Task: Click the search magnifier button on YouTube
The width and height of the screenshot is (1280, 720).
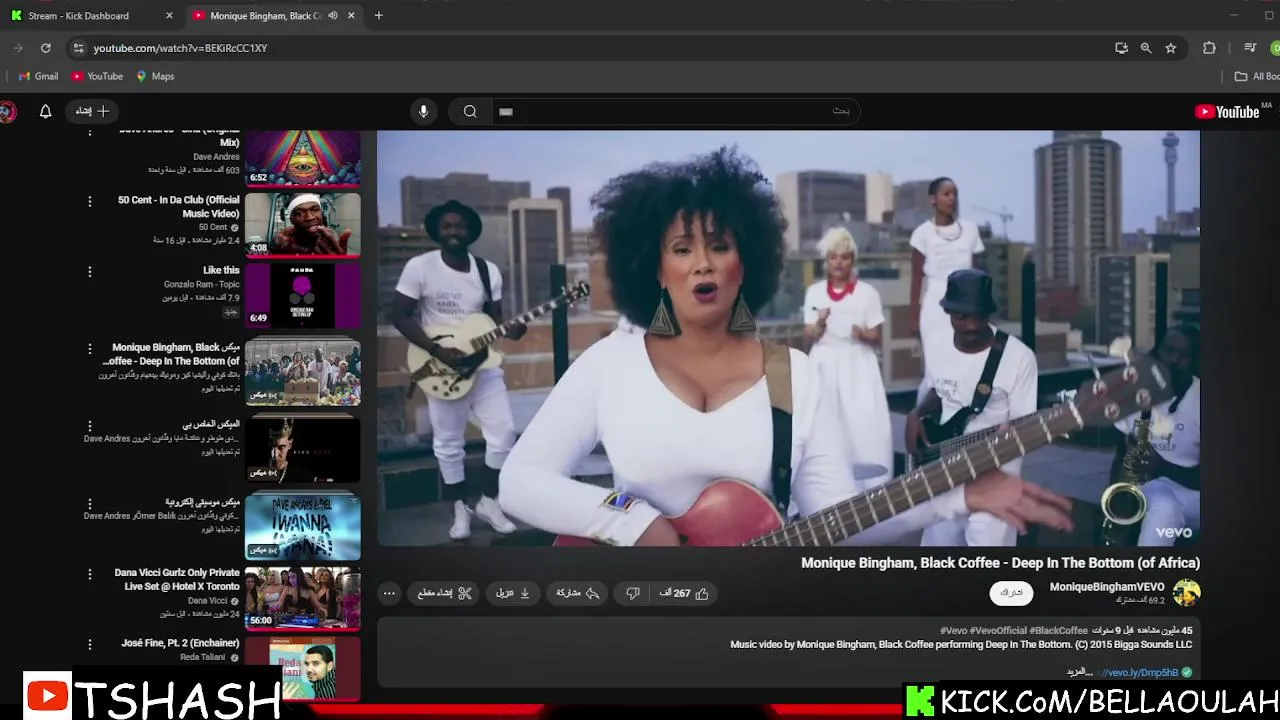Action: point(470,111)
